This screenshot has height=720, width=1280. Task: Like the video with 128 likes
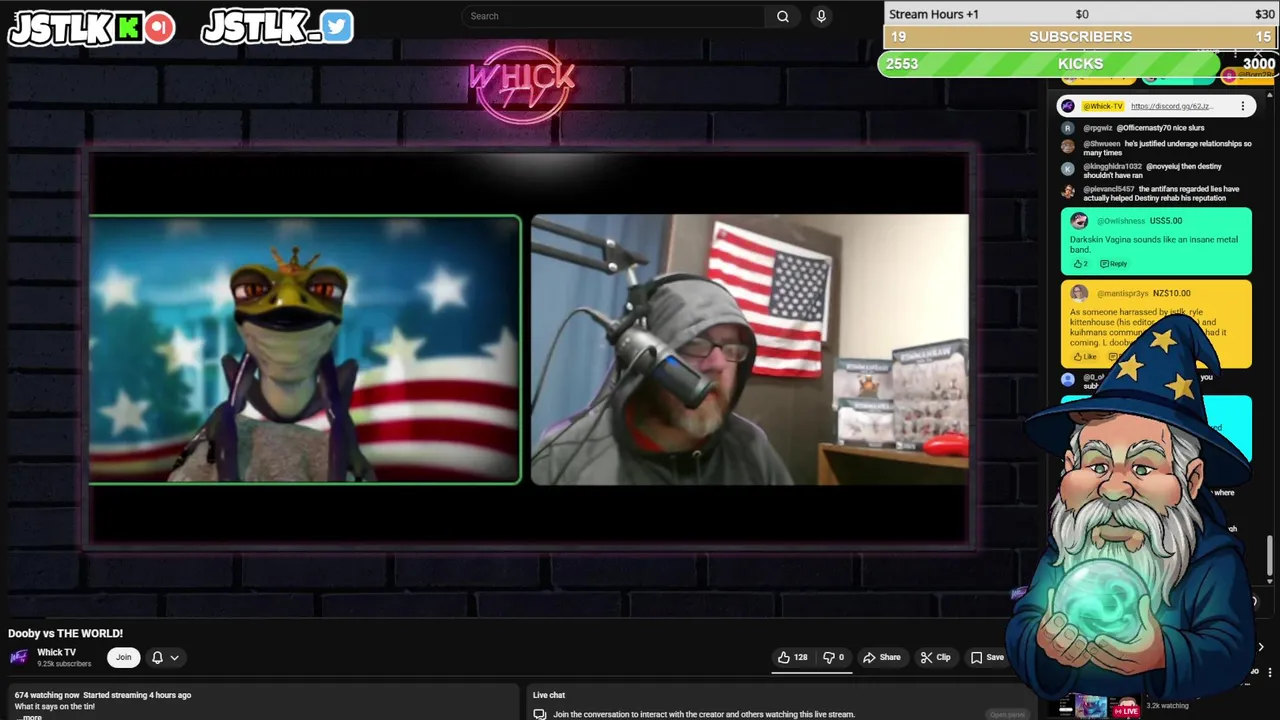click(793, 657)
